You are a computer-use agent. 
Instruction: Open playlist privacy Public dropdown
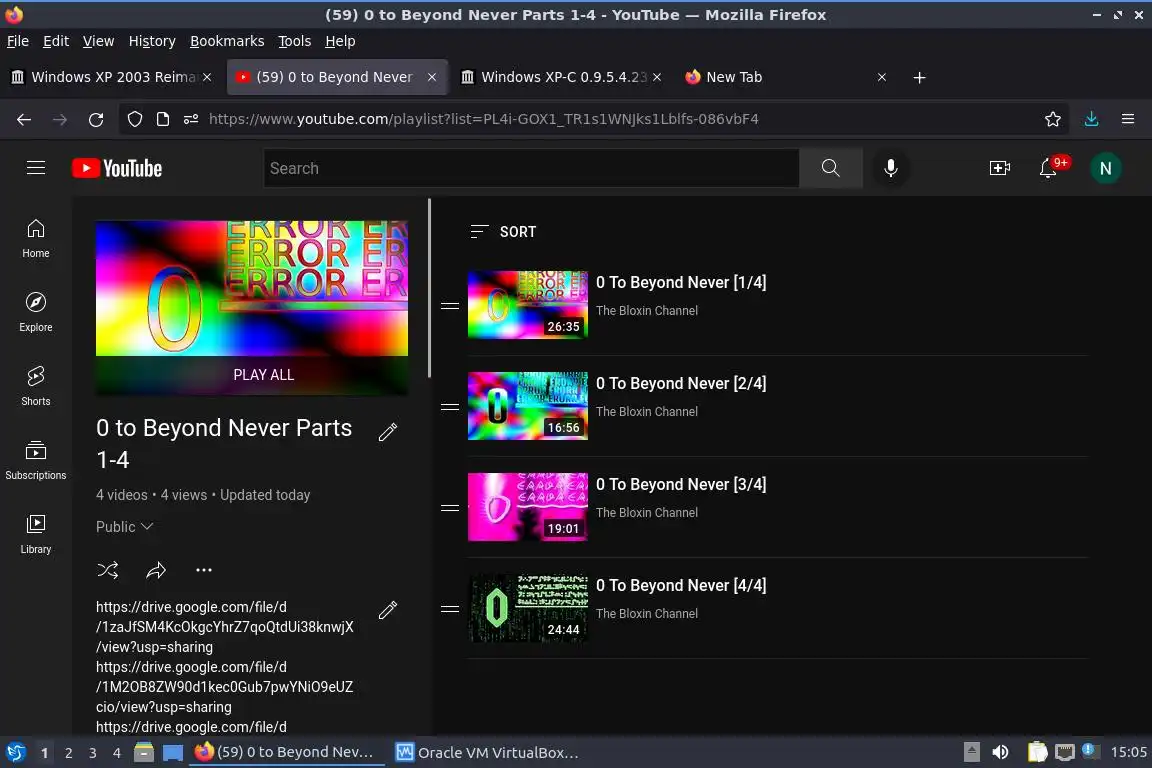pos(124,527)
